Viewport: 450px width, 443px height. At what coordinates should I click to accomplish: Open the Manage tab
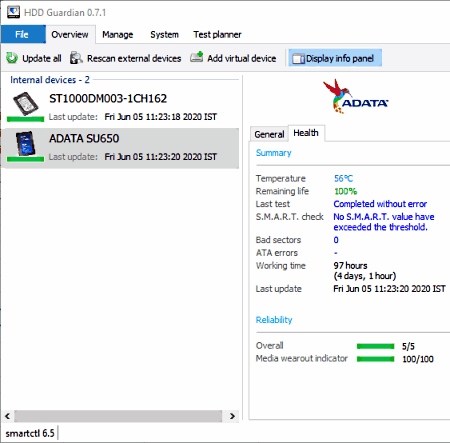coord(118,34)
